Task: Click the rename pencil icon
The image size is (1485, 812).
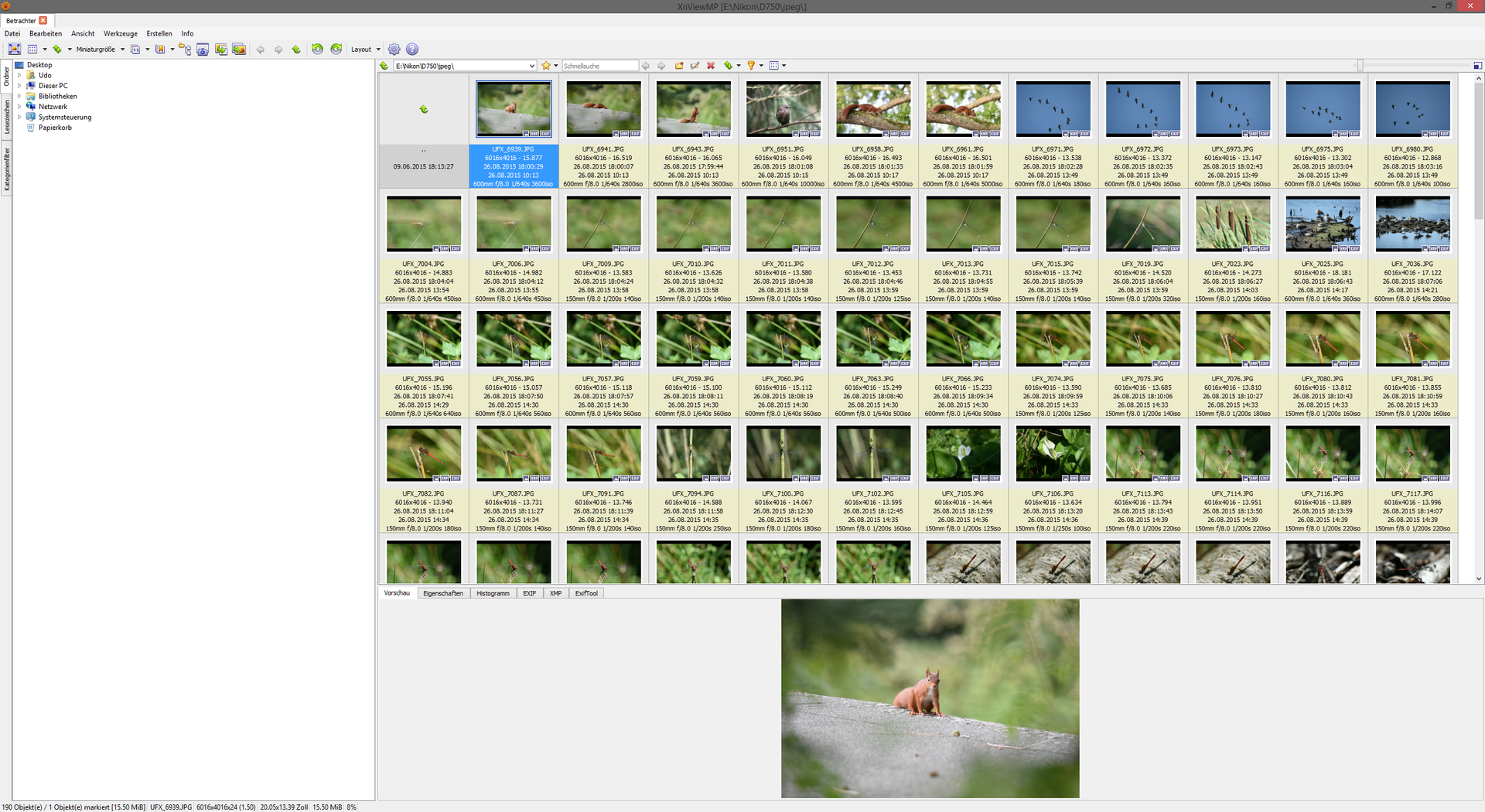Action: (695, 66)
